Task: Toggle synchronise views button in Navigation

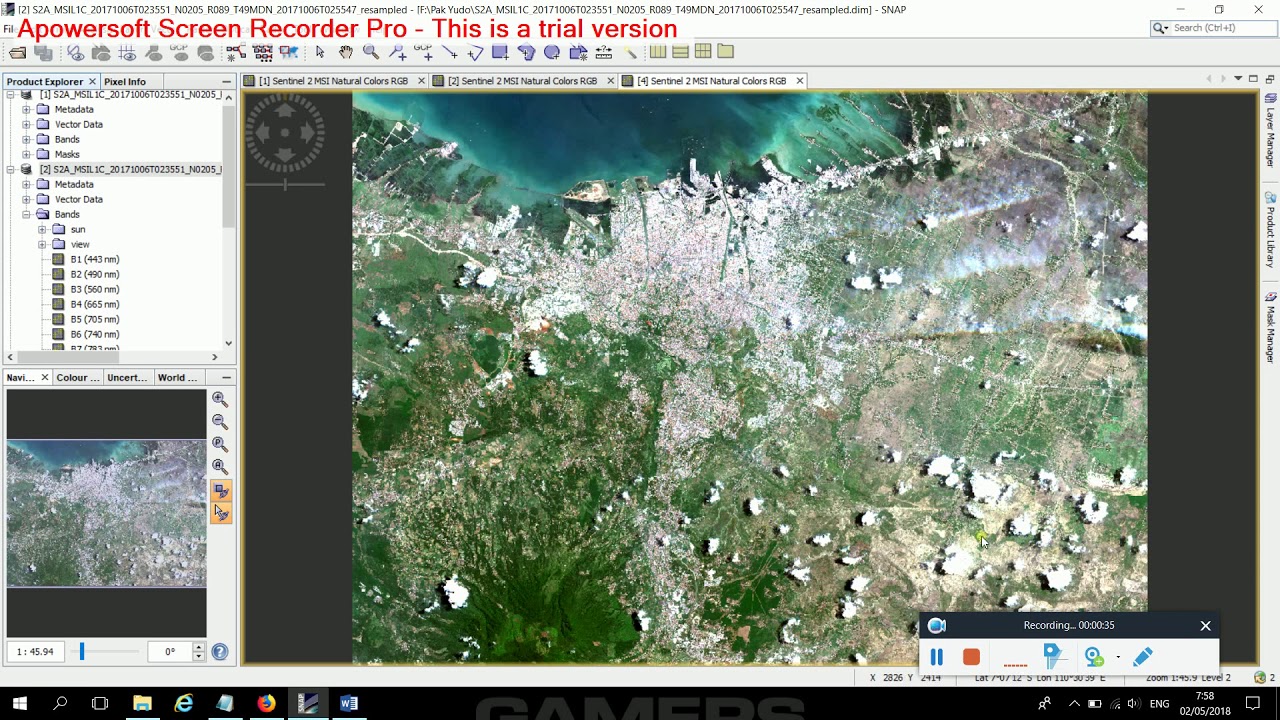Action: tap(221, 491)
